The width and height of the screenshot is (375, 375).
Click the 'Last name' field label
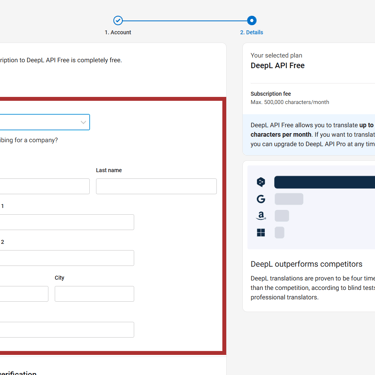pos(109,170)
